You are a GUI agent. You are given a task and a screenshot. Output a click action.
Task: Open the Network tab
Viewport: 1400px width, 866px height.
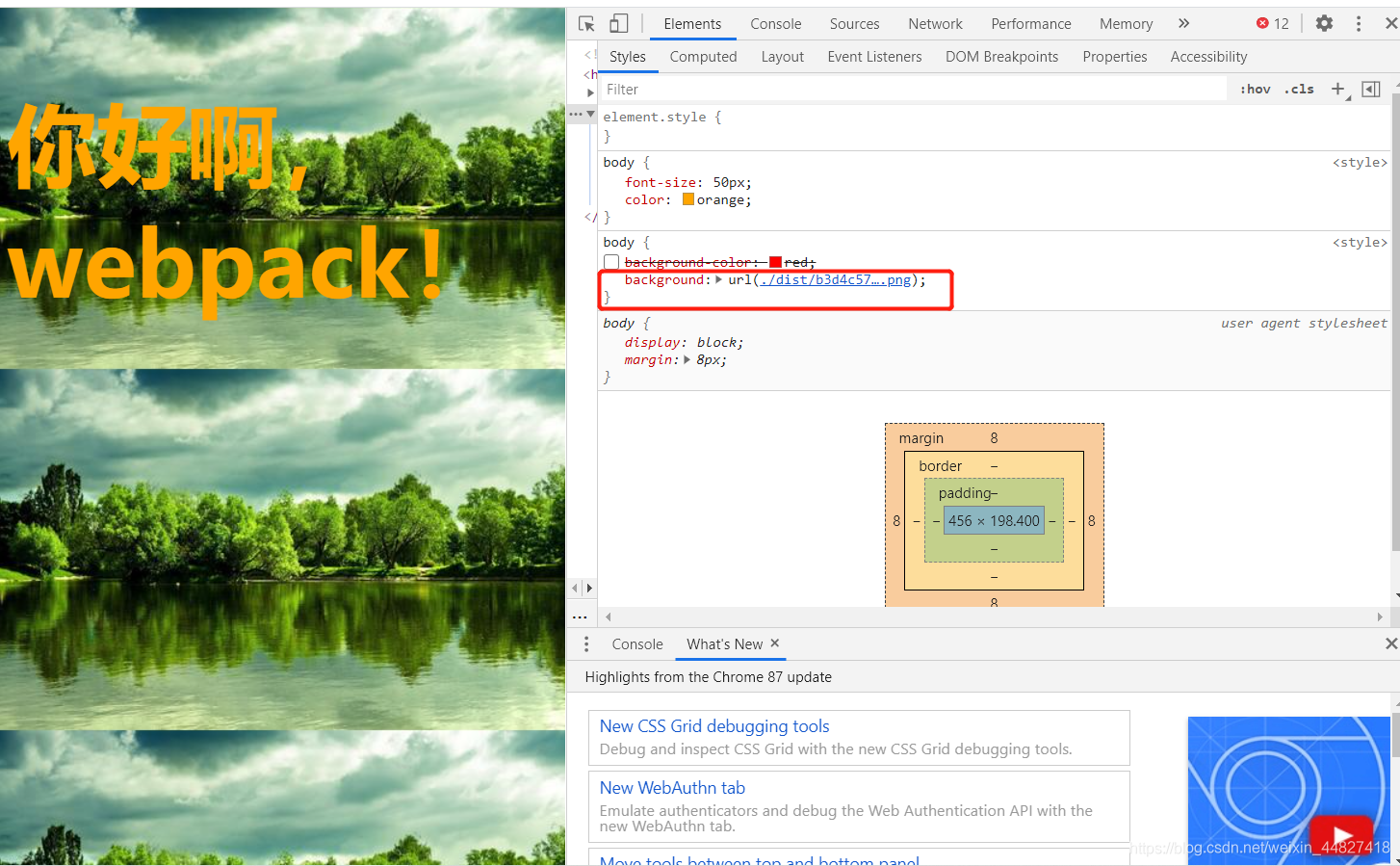(935, 24)
